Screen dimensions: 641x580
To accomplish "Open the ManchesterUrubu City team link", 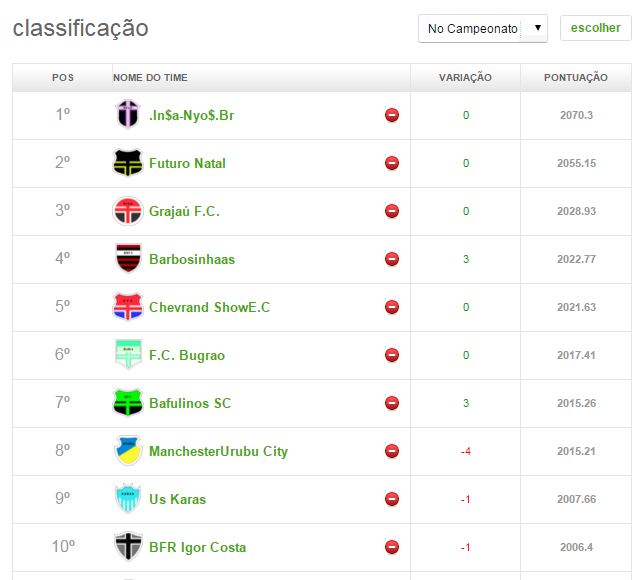I will tap(218, 451).
